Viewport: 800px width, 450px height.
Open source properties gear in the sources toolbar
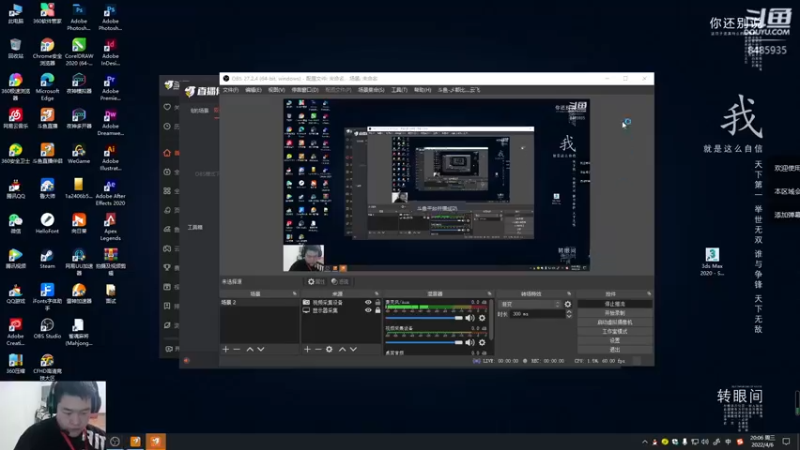click(x=329, y=349)
